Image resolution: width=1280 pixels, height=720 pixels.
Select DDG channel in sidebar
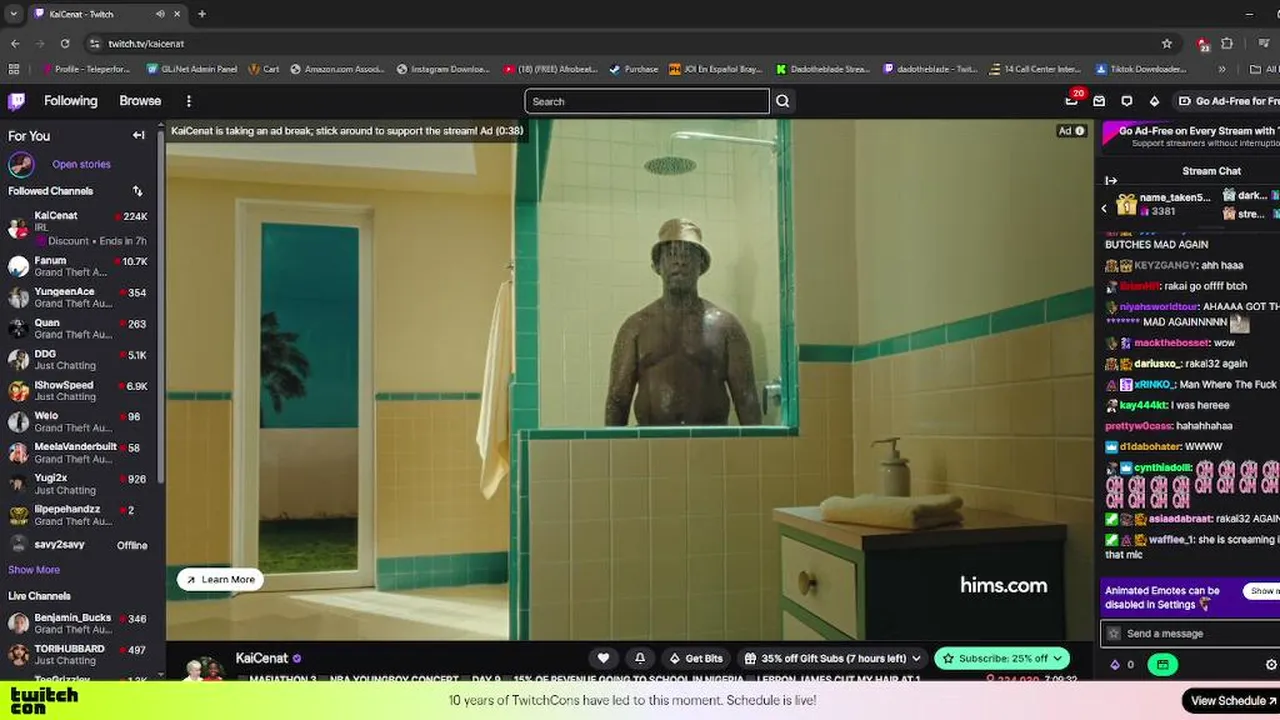pos(78,359)
